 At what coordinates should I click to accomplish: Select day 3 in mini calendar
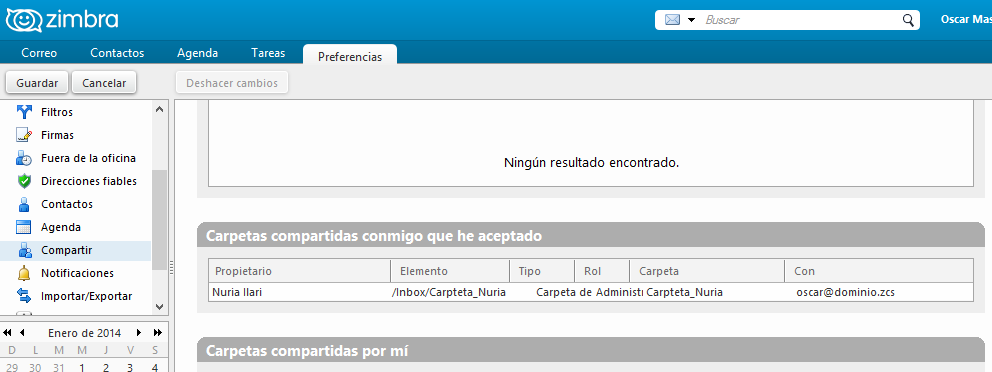pyautogui.click(x=130, y=367)
